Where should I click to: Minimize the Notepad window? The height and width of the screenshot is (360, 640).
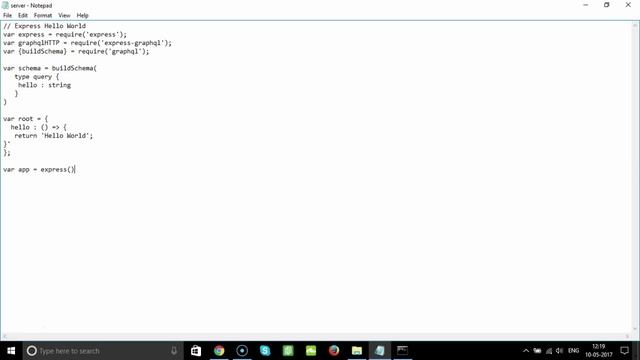(x=586, y=5)
